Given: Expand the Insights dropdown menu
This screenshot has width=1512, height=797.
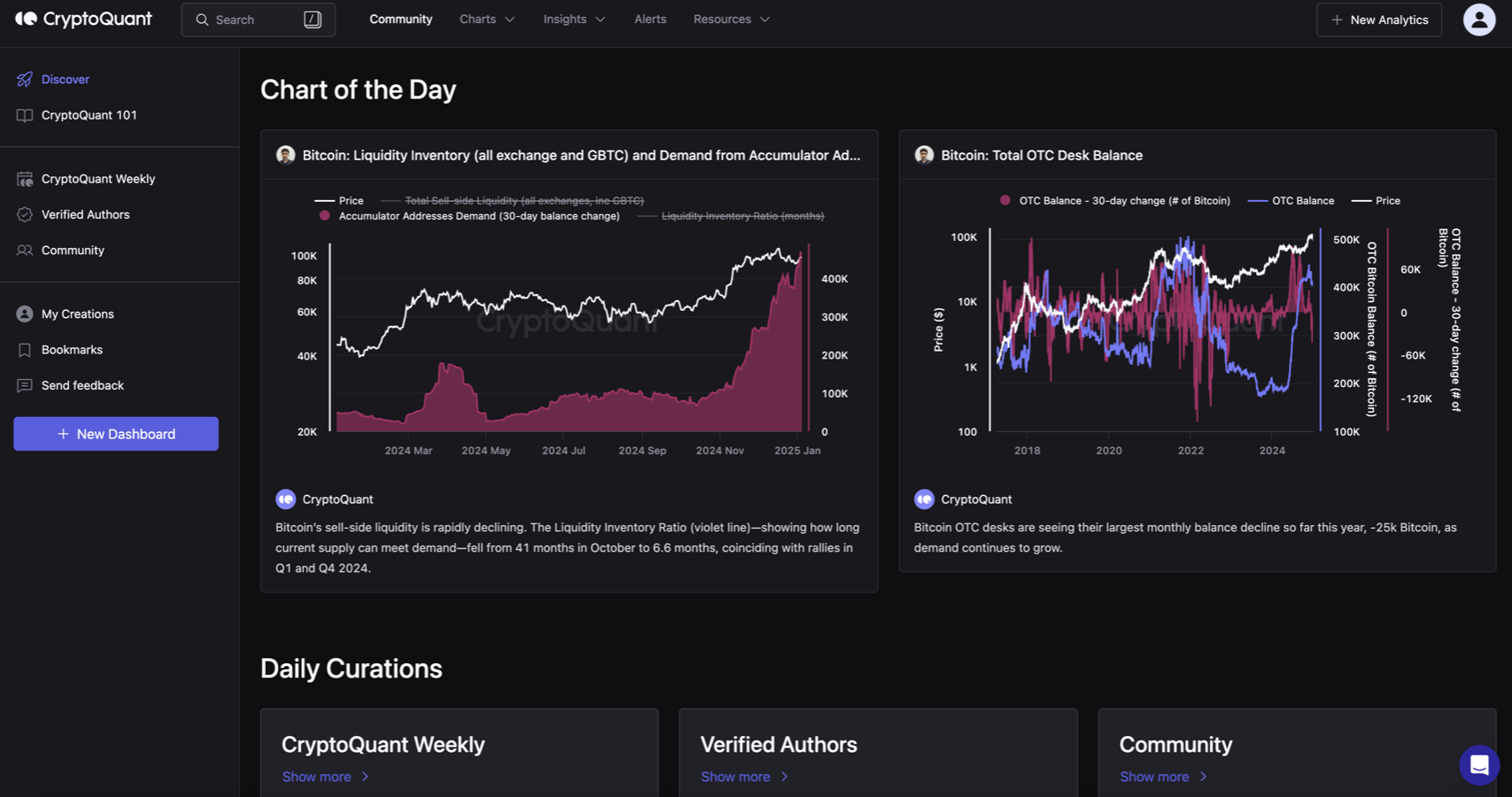Looking at the screenshot, I should (574, 19).
